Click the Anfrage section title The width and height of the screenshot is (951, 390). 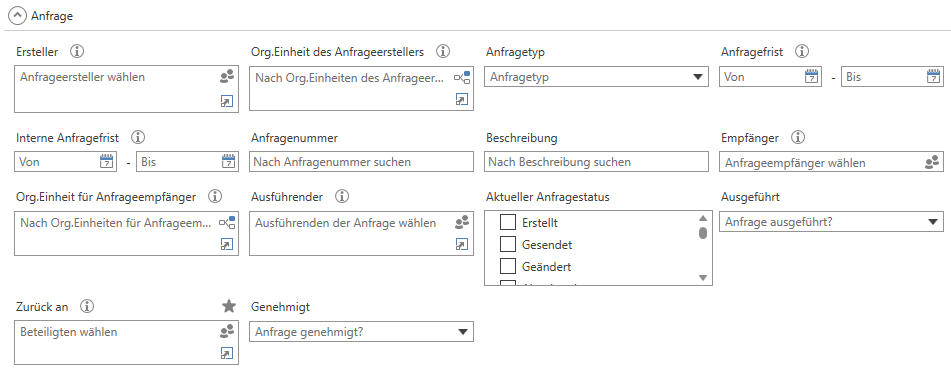click(52, 16)
